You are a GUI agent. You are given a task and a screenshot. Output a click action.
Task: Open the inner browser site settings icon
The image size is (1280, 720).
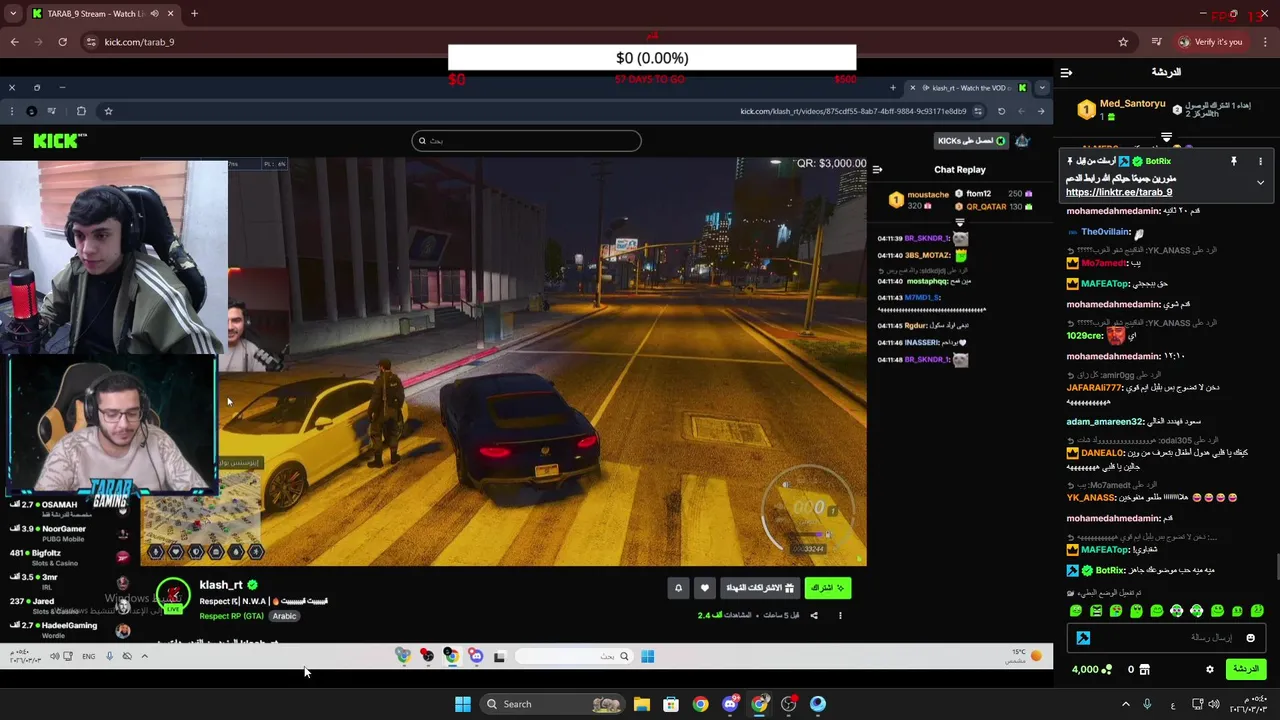click(x=977, y=111)
